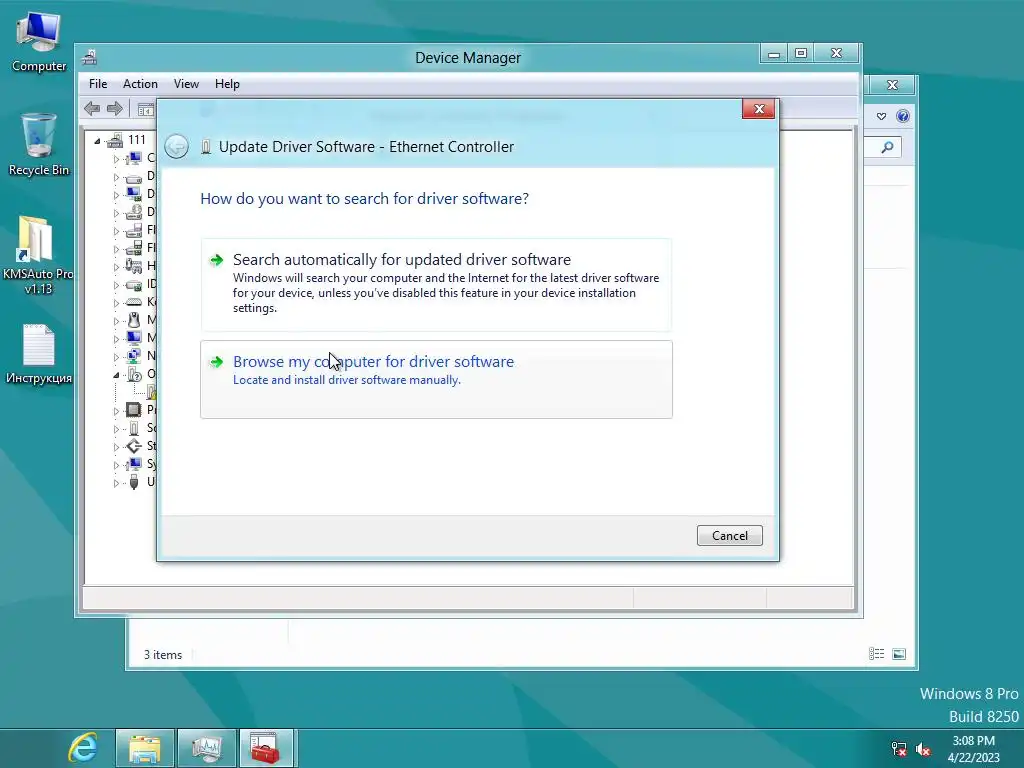The height and width of the screenshot is (768, 1024).
Task: Select the Storage controllers category icon
Action: coord(134,446)
